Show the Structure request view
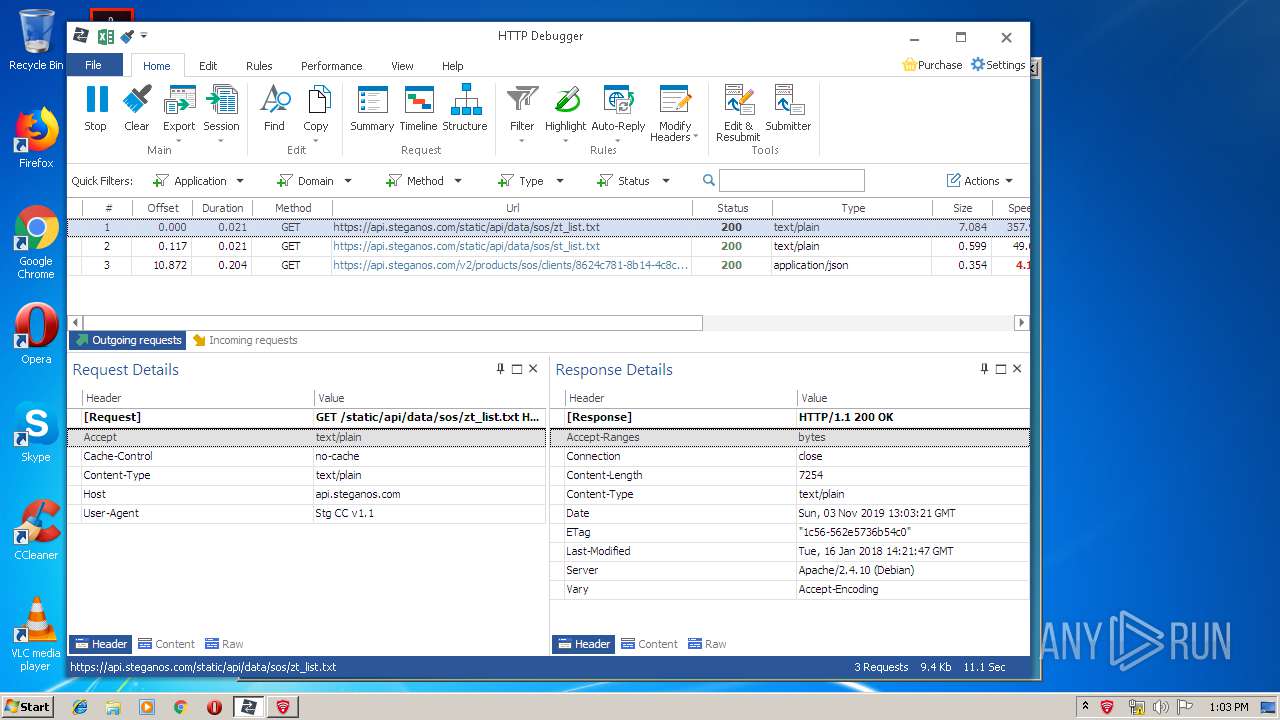Image resolution: width=1280 pixels, height=720 pixels. click(465, 108)
